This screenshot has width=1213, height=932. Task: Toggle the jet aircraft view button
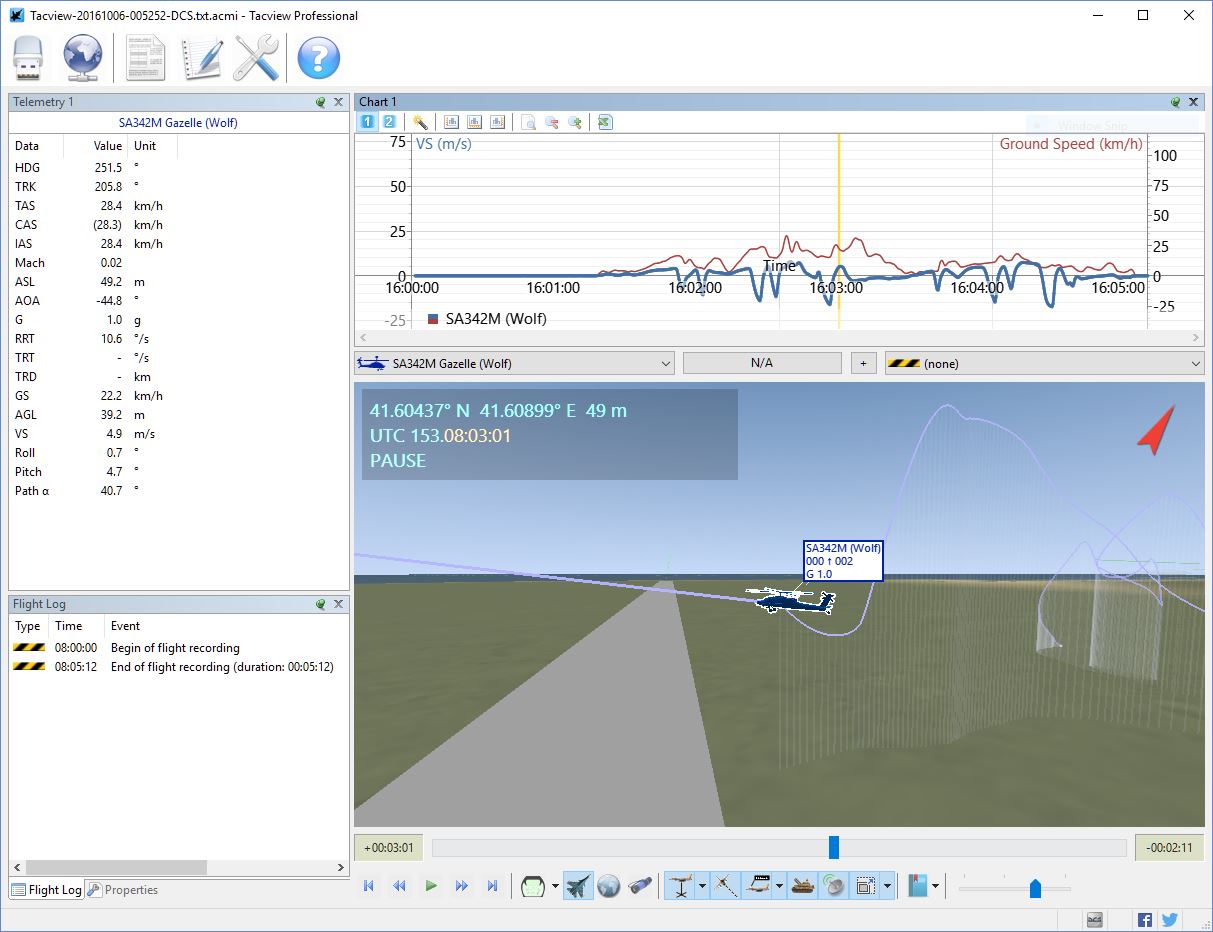pyautogui.click(x=578, y=885)
